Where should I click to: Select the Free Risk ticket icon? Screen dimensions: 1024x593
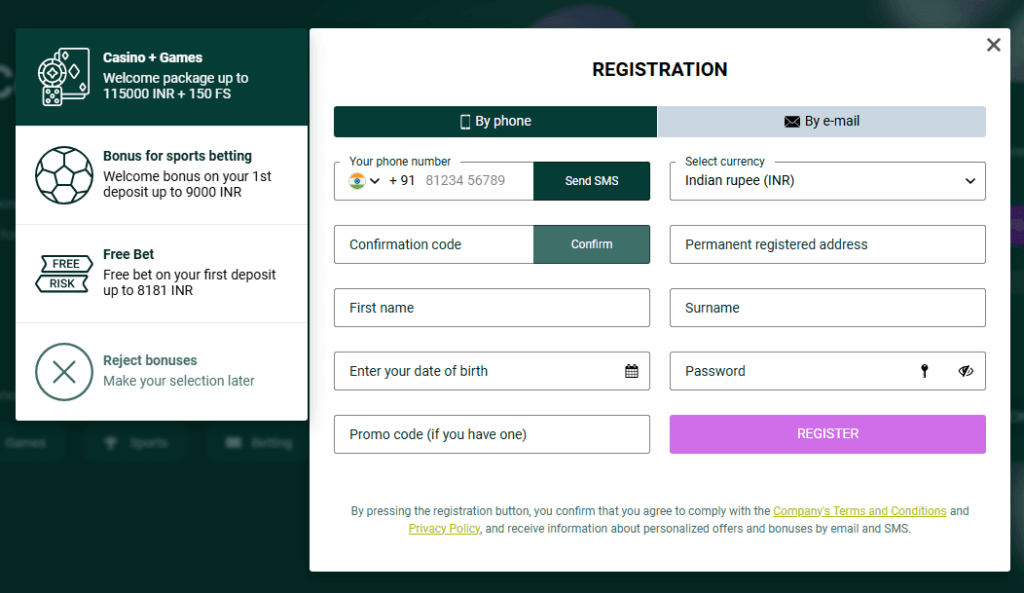pos(63,274)
